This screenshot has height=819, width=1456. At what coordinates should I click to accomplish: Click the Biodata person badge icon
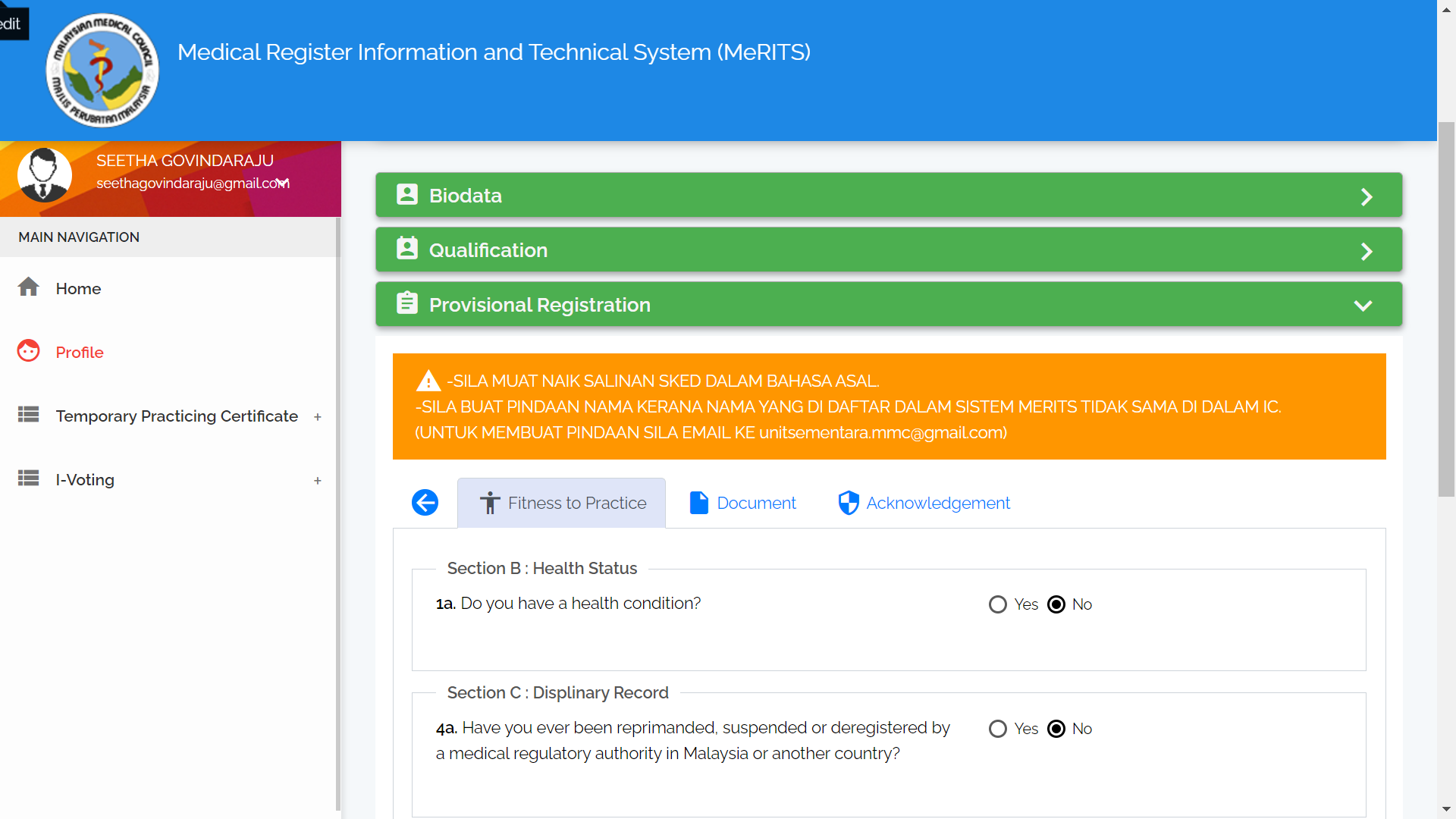pos(407,195)
